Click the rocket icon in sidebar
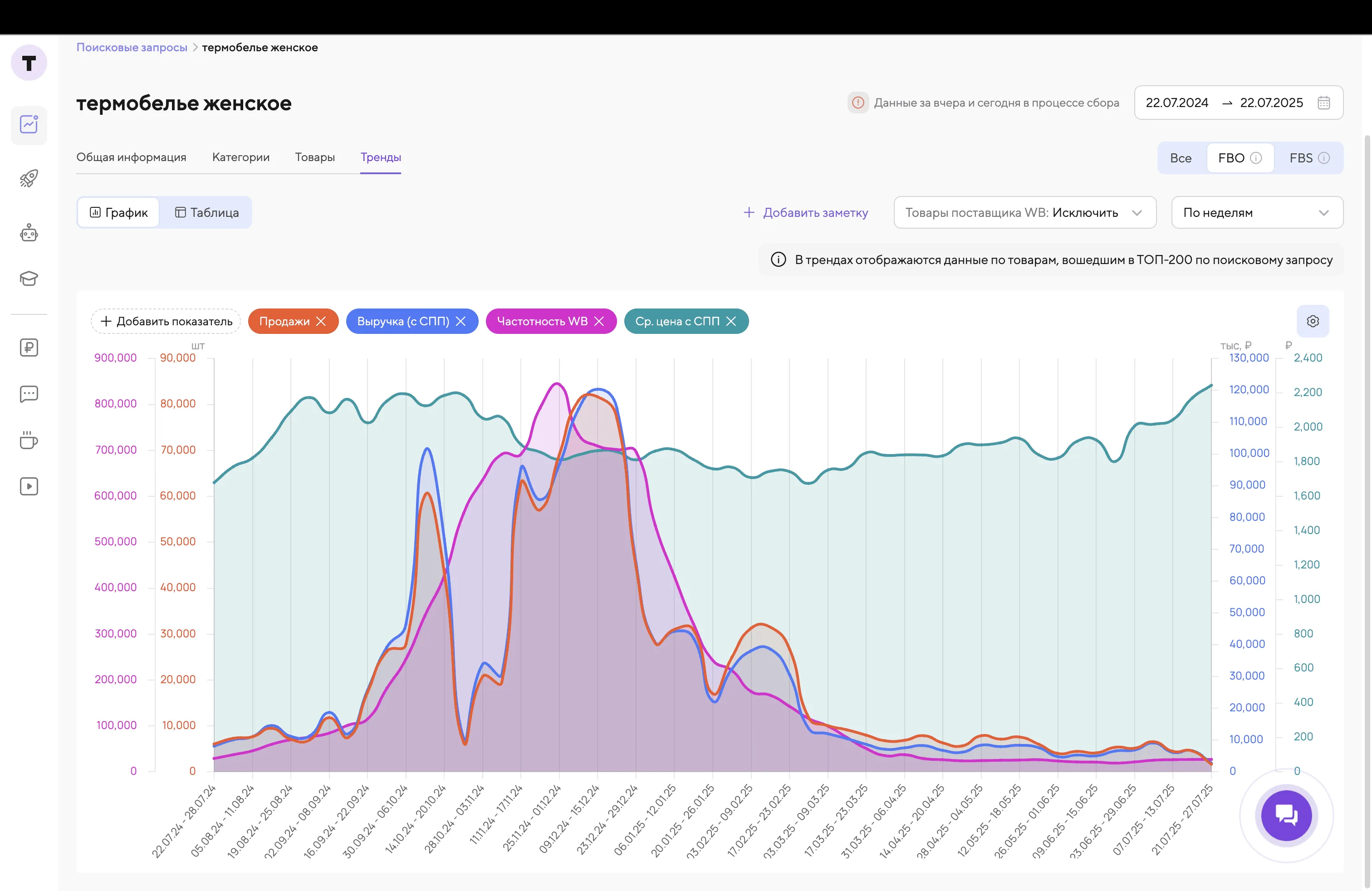 click(x=29, y=178)
